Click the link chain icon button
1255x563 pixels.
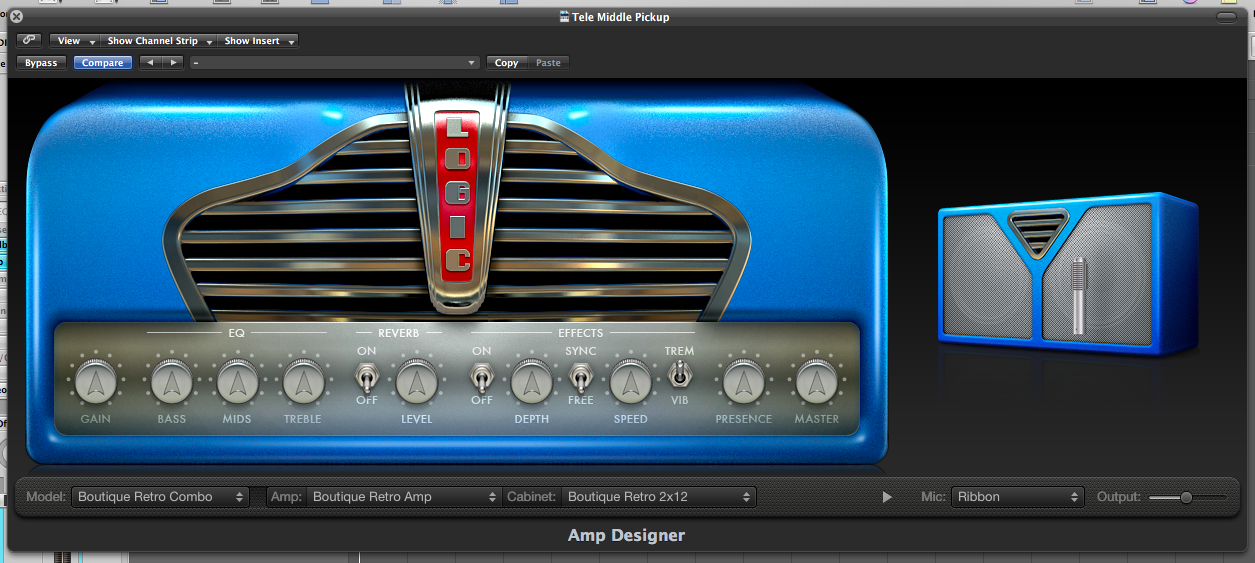tap(28, 41)
